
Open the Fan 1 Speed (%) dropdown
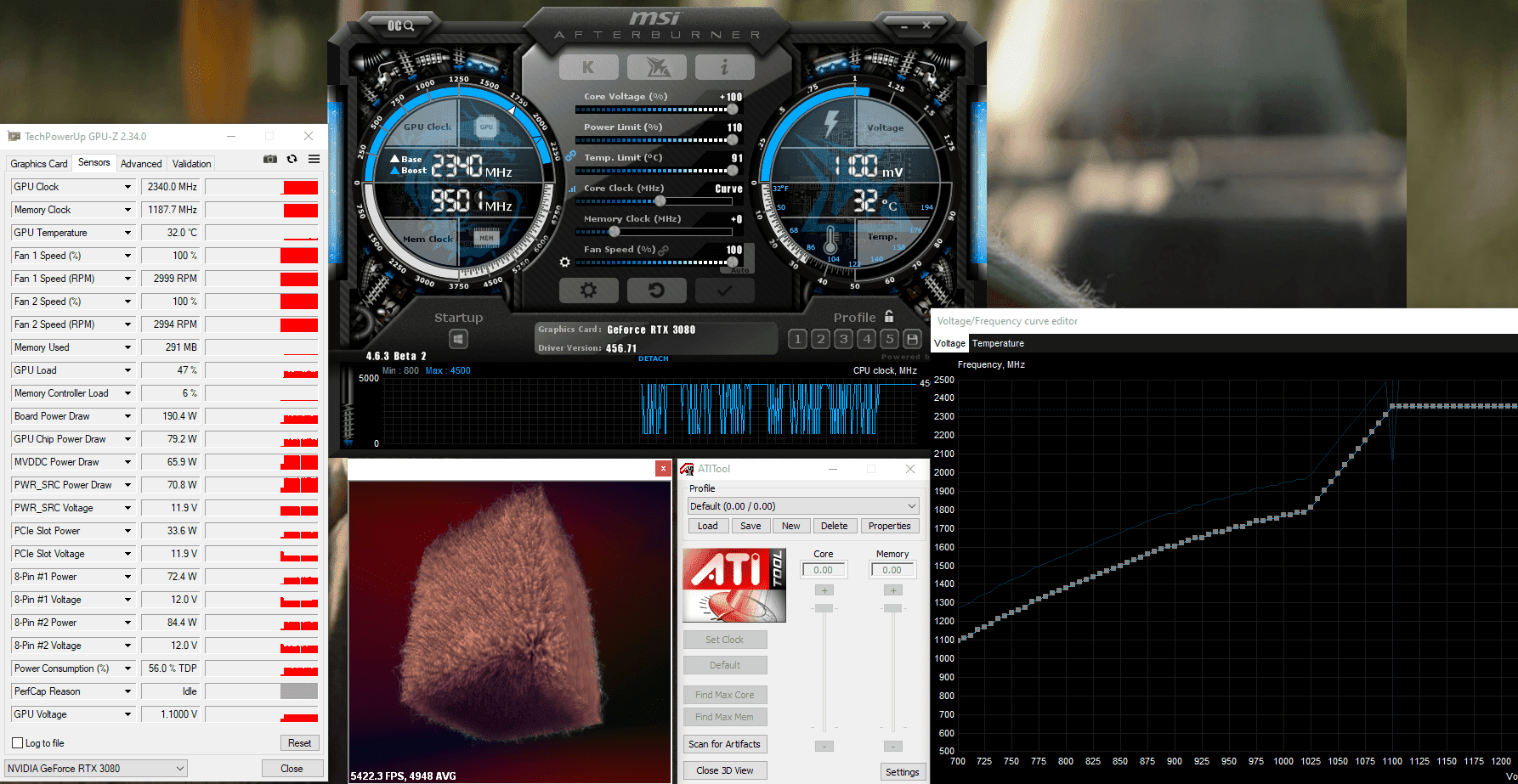click(128, 256)
